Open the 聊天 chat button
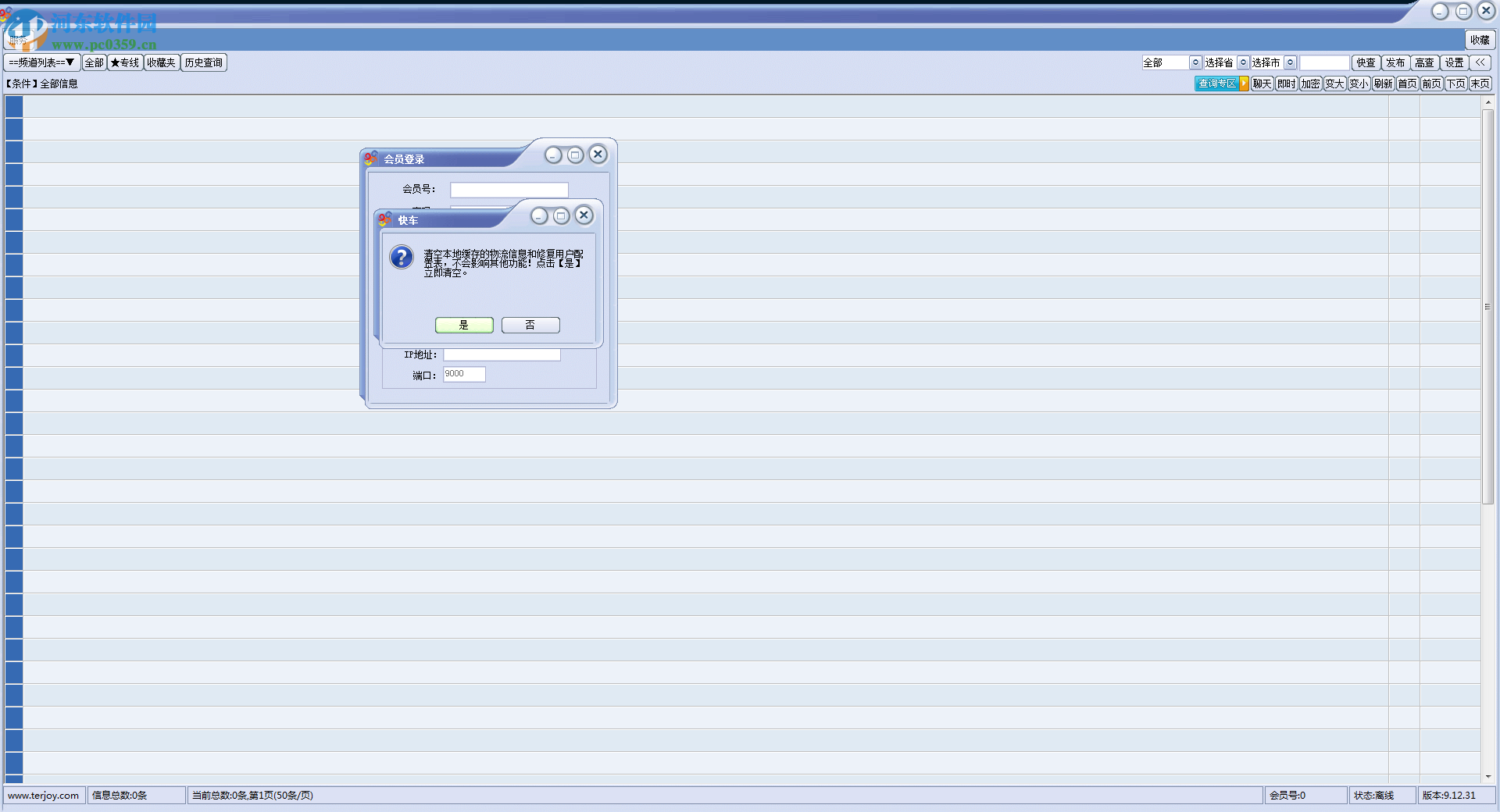 pos(1262,84)
